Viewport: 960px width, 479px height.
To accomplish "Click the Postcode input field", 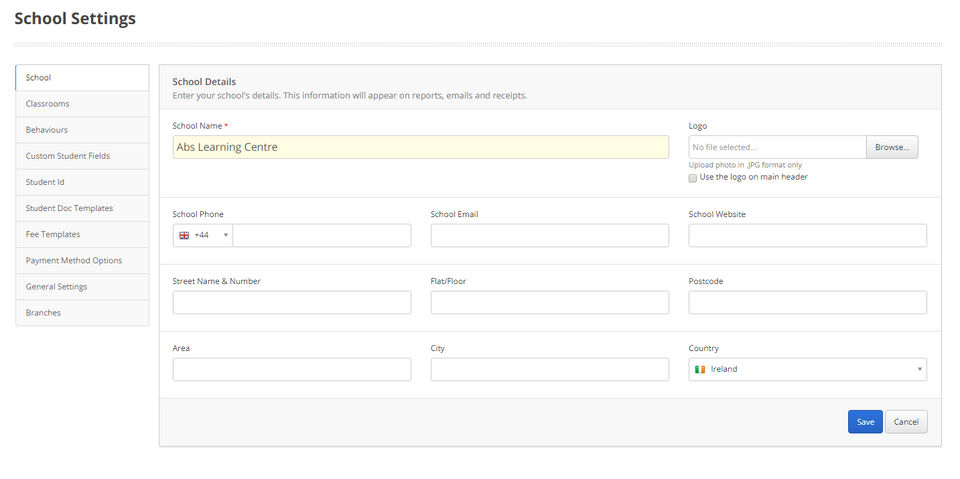I will [807, 302].
